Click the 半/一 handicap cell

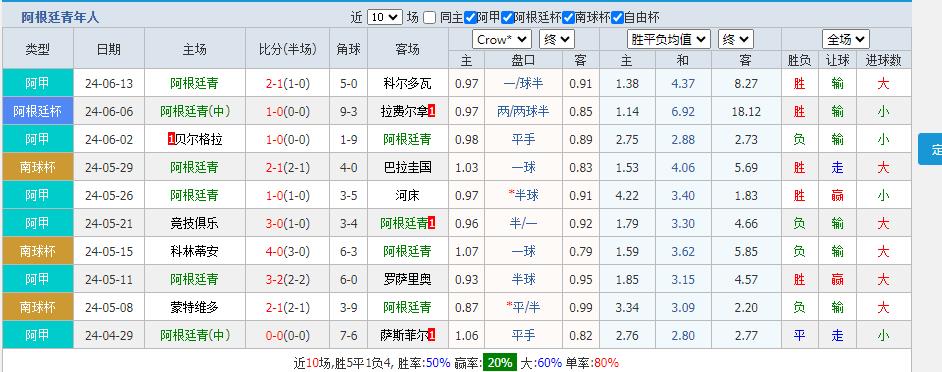point(523,224)
